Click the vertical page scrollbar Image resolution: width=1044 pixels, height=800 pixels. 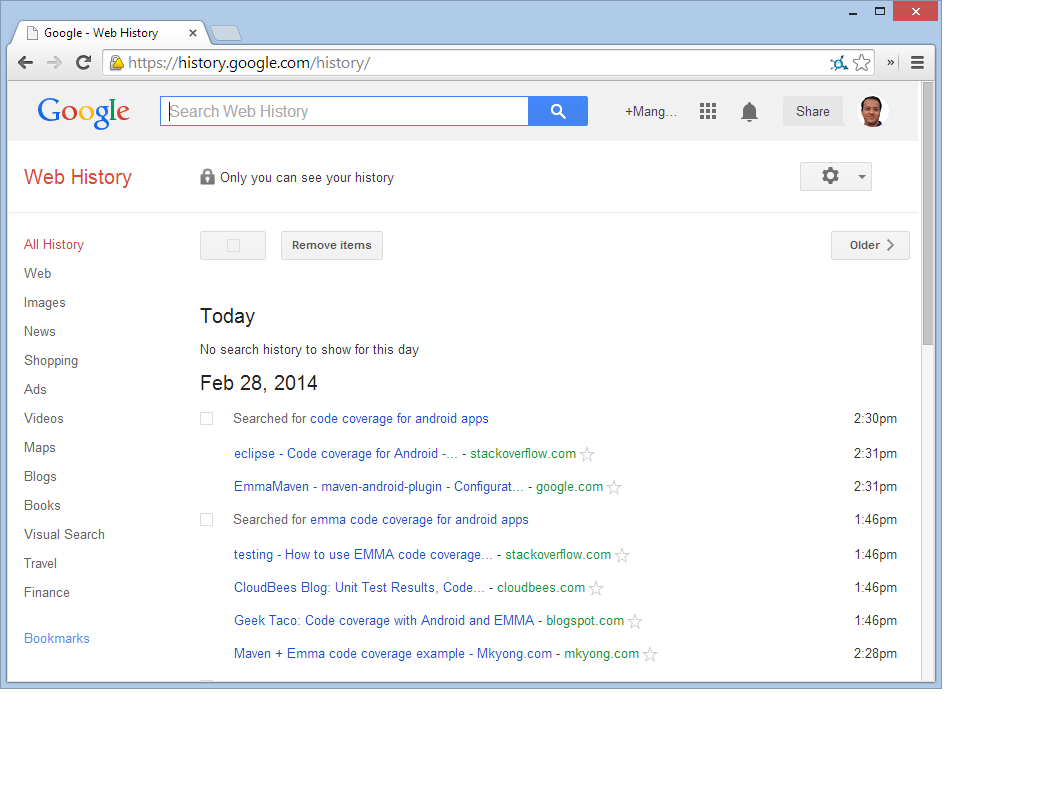coord(927,213)
